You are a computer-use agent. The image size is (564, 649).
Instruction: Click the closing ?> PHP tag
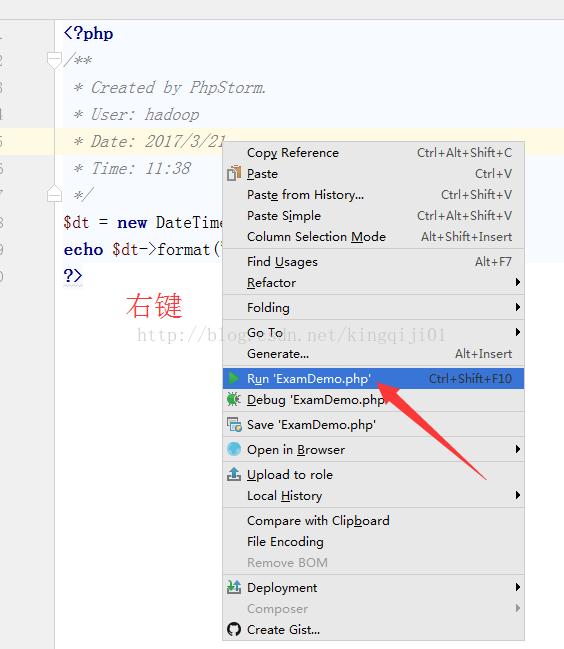tap(73, 276)
